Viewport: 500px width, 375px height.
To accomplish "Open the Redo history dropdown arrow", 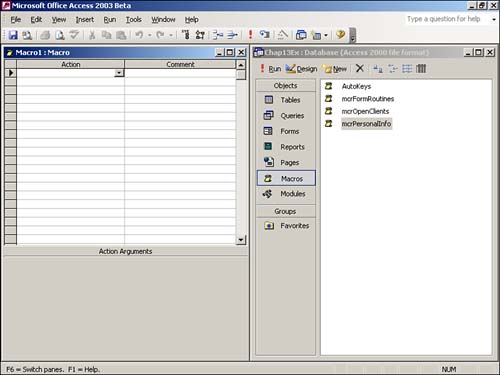I will point(171,35).
